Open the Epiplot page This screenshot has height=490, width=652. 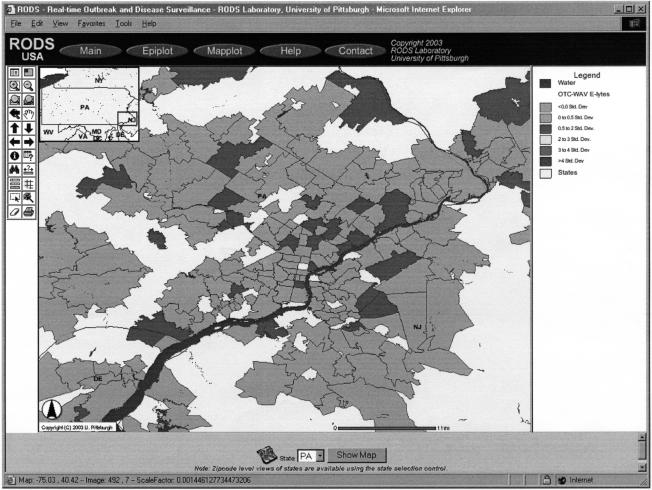(157, 51)
